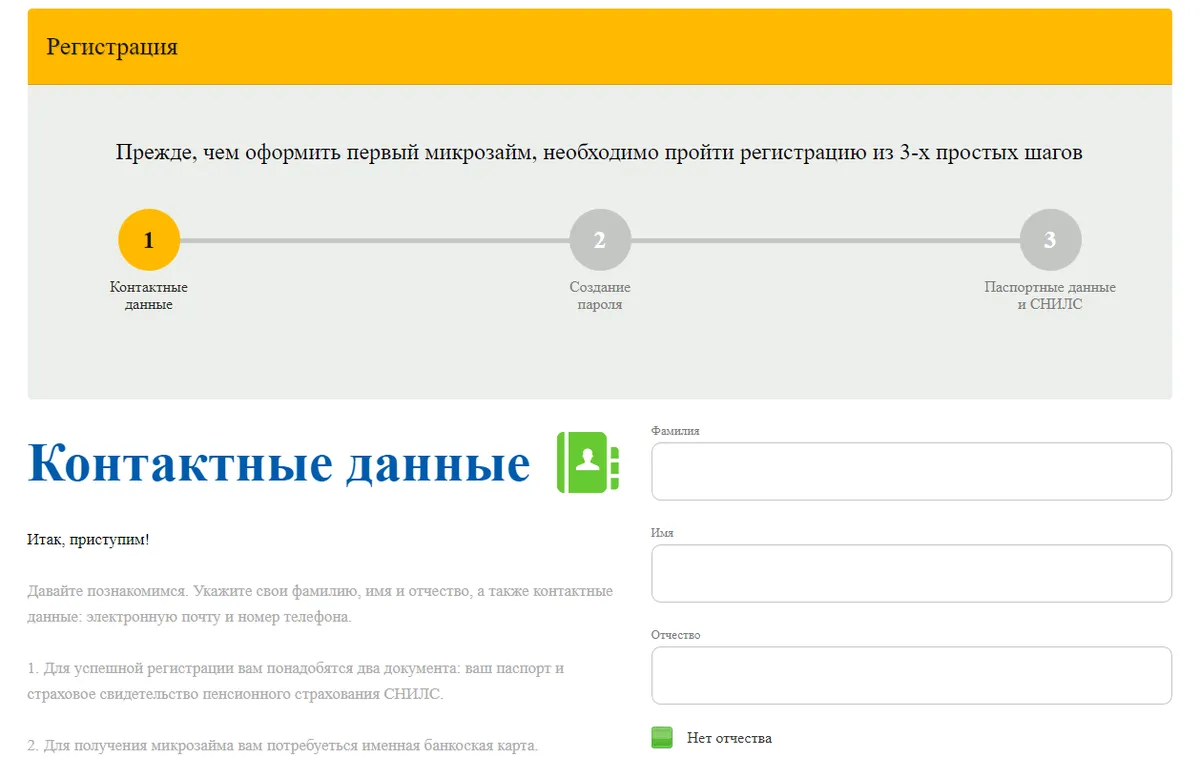1200x778 pixels.
Task: Click the intro line about 3-х простых шагов
Action: (x=599, y=153)
